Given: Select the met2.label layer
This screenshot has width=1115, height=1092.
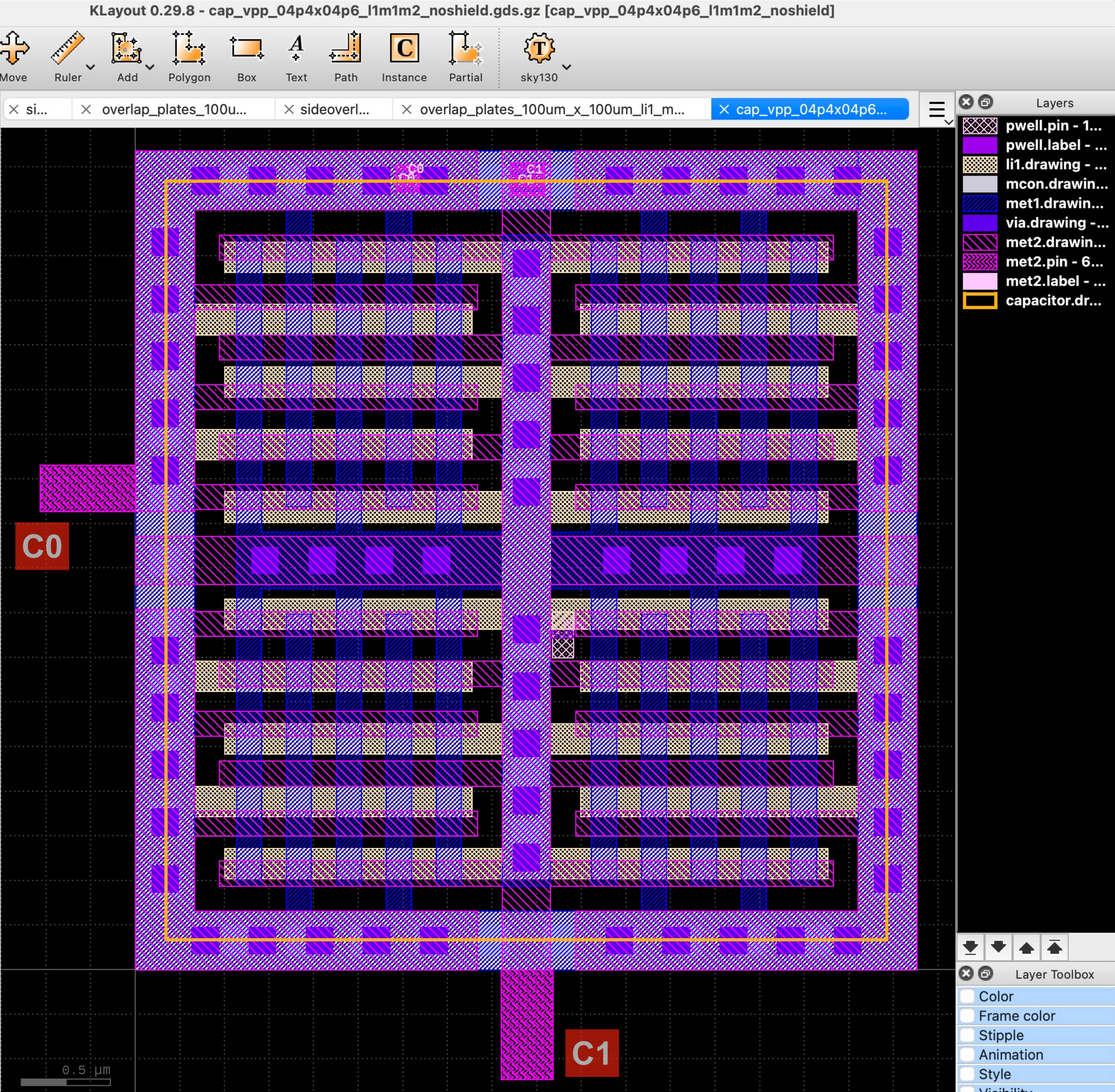Looking at the screenshot, I should (x=1036, y=281).
